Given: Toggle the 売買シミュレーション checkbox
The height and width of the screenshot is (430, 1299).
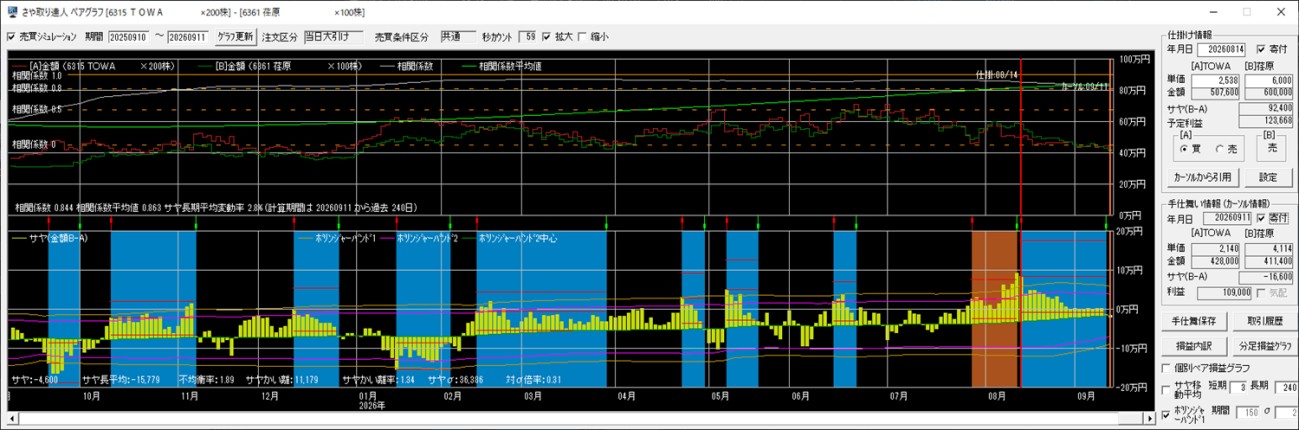Looking at the screenshot, I should [x=11, y=37].
